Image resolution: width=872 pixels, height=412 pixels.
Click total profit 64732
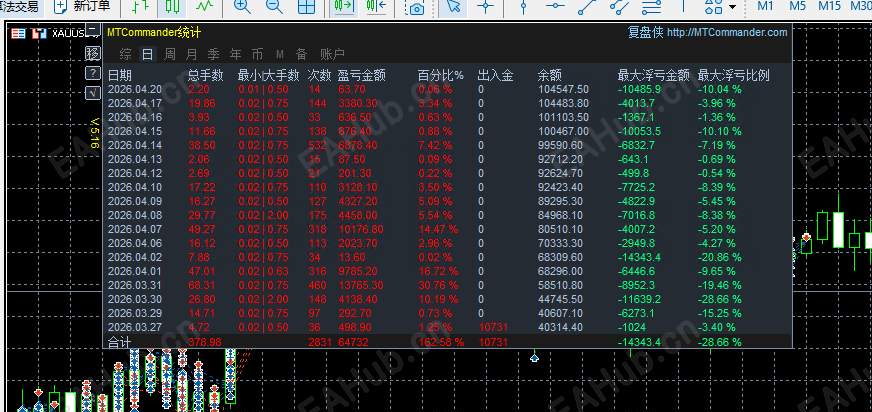[x=353, y=342]
